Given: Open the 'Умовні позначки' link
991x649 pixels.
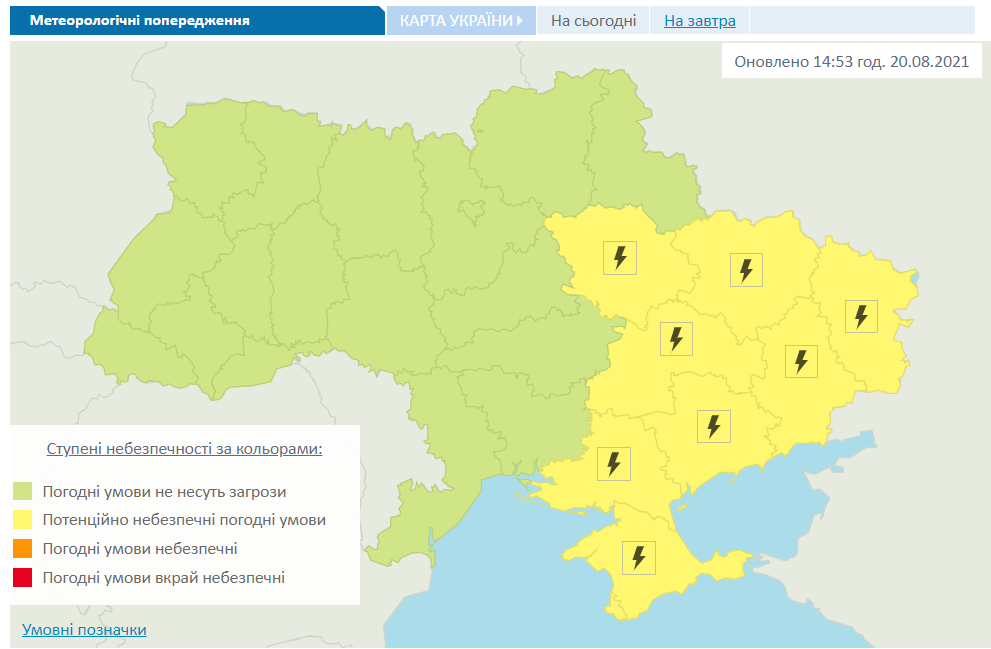Looking at the screenshot, I should pos(84,630).
